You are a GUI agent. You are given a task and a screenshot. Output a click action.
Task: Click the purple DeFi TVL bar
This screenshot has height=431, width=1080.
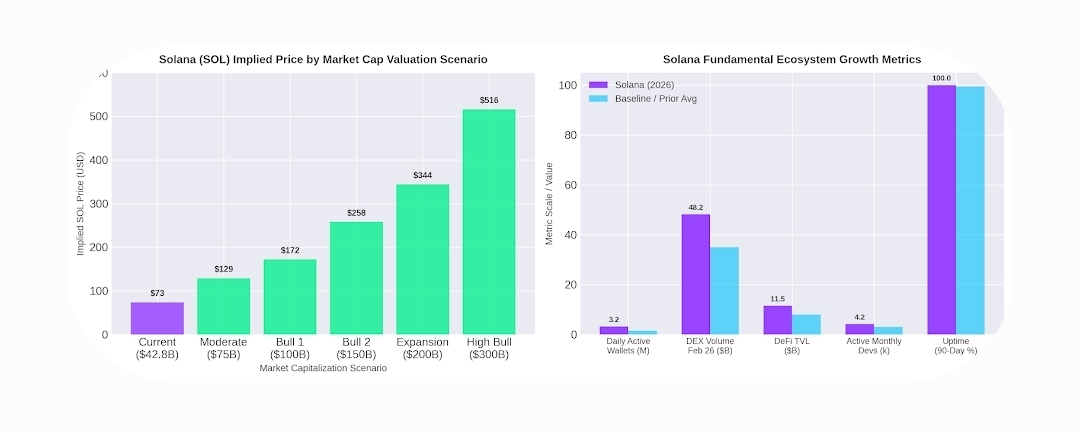[x=778, y=320]
